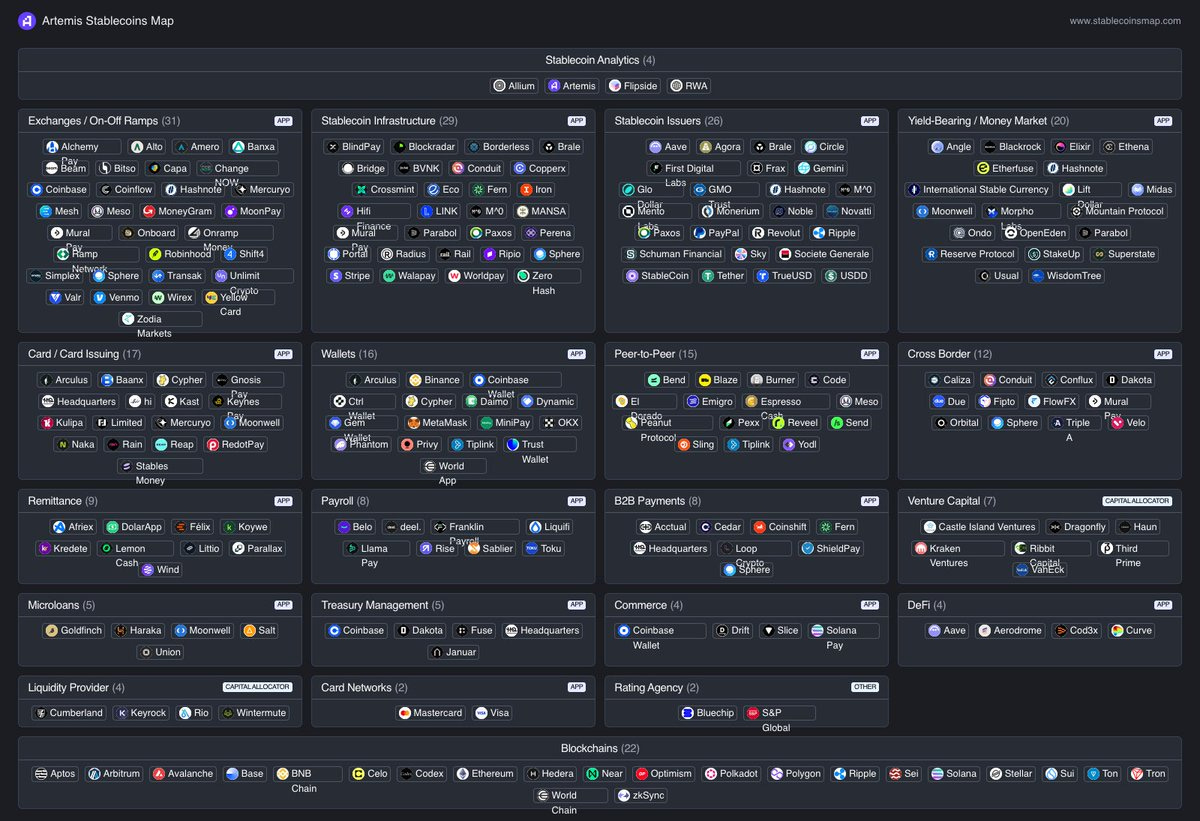Select the Solana Pay commerce chip
1200x821 pixels.
(x=845, y=631)
